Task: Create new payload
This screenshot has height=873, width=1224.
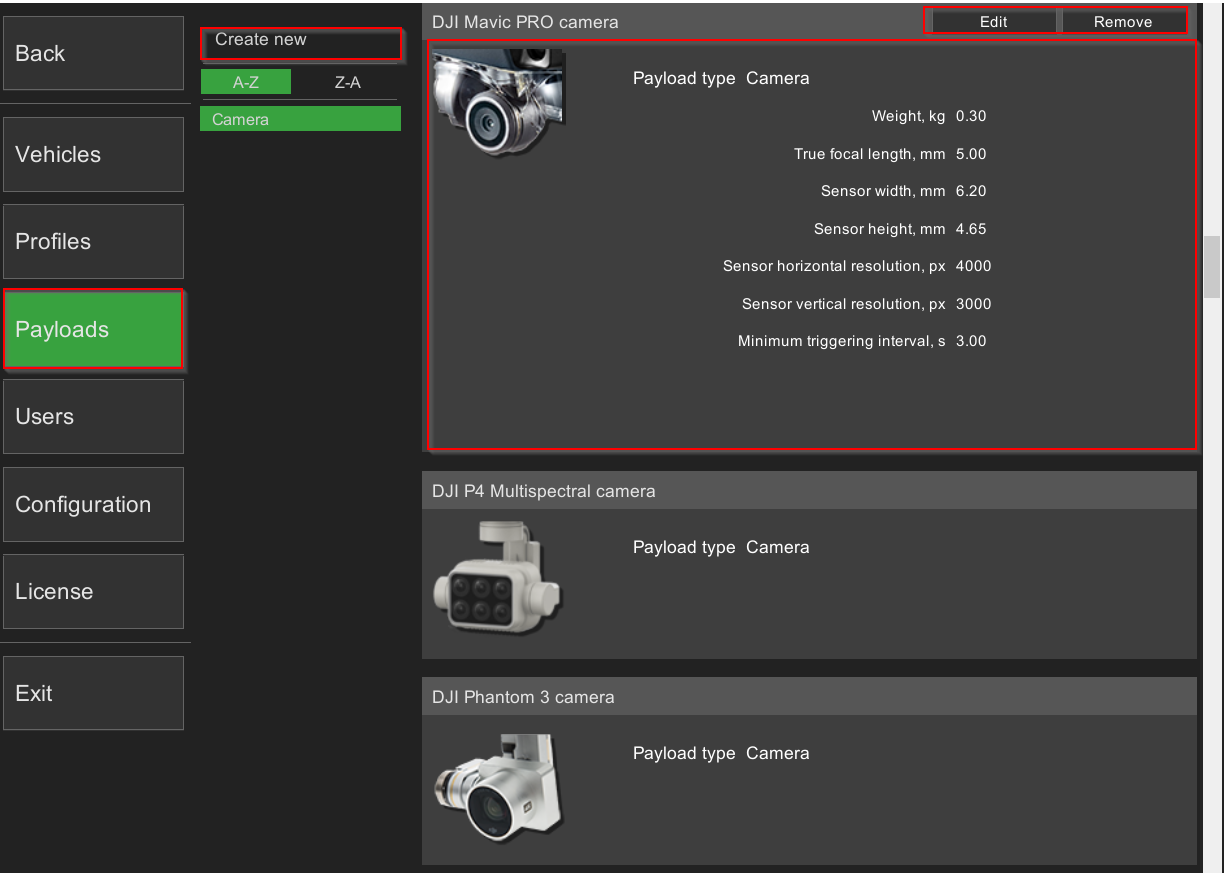Action: click(x=300, y=42)
